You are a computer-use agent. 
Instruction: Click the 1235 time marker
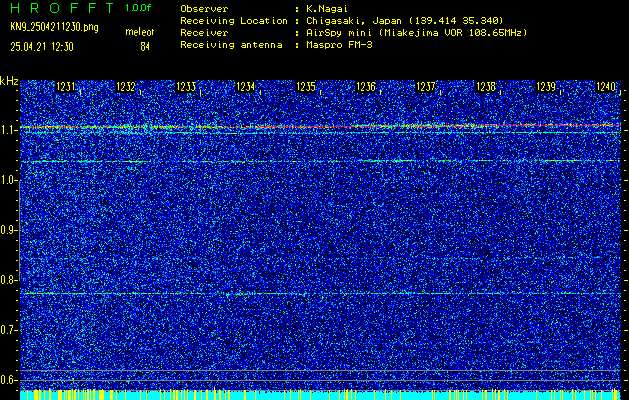306,87
